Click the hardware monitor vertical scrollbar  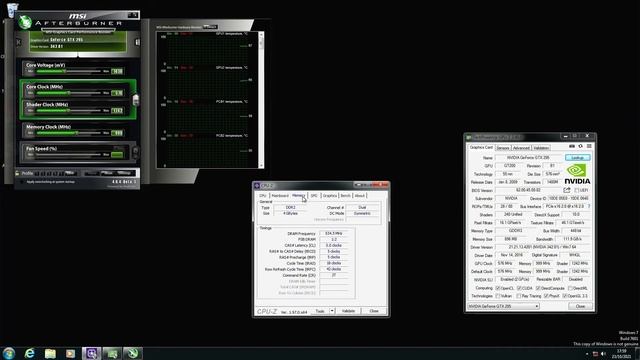261,100
